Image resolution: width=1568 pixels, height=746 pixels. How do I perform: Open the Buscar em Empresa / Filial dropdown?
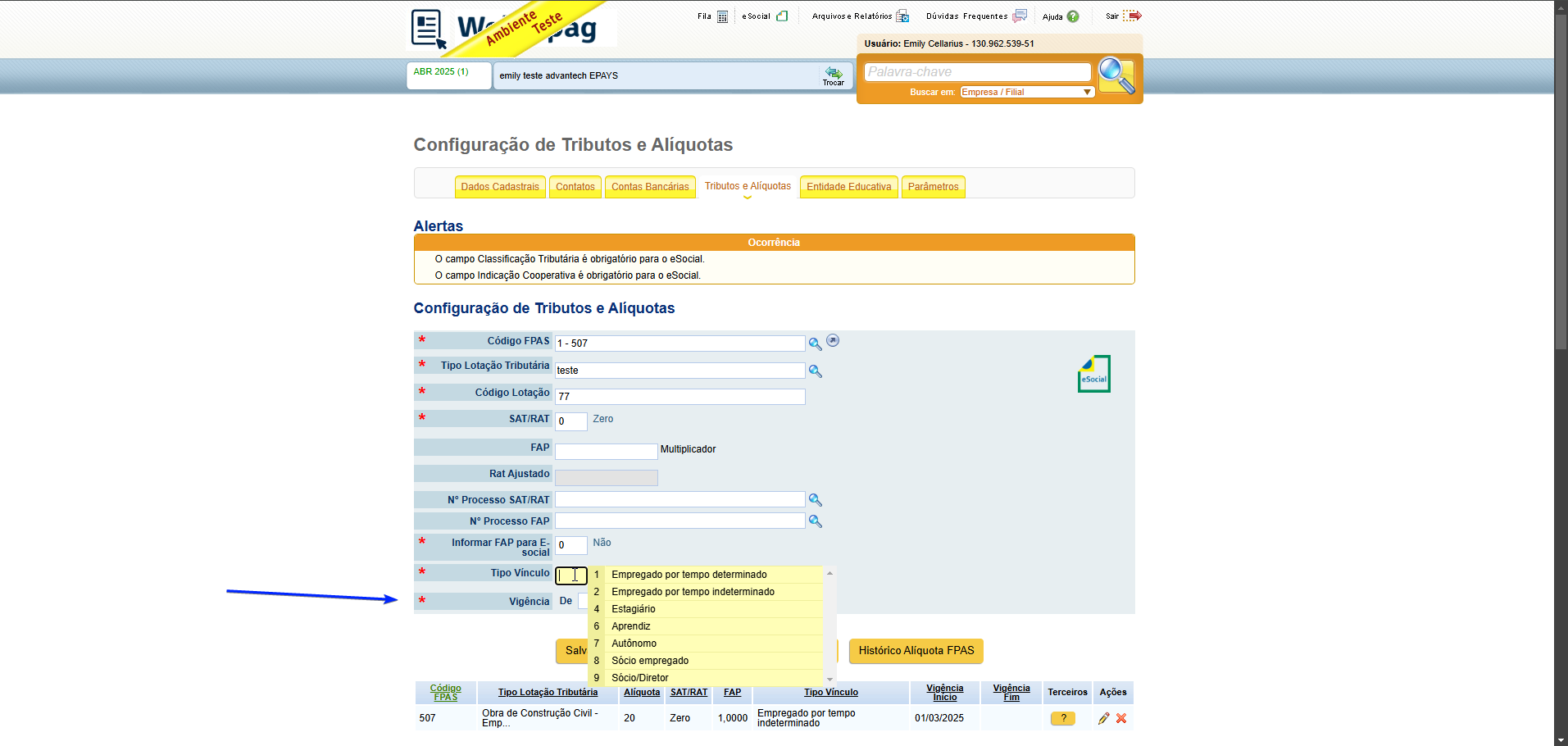tap(1027, 92)
